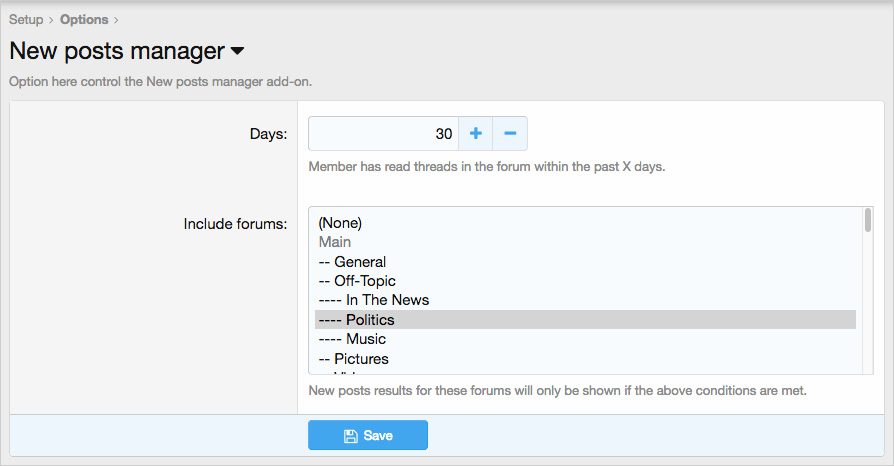Screen dimensions: 894x466
Task: Click into the Days number field
Action: (383, 133)
